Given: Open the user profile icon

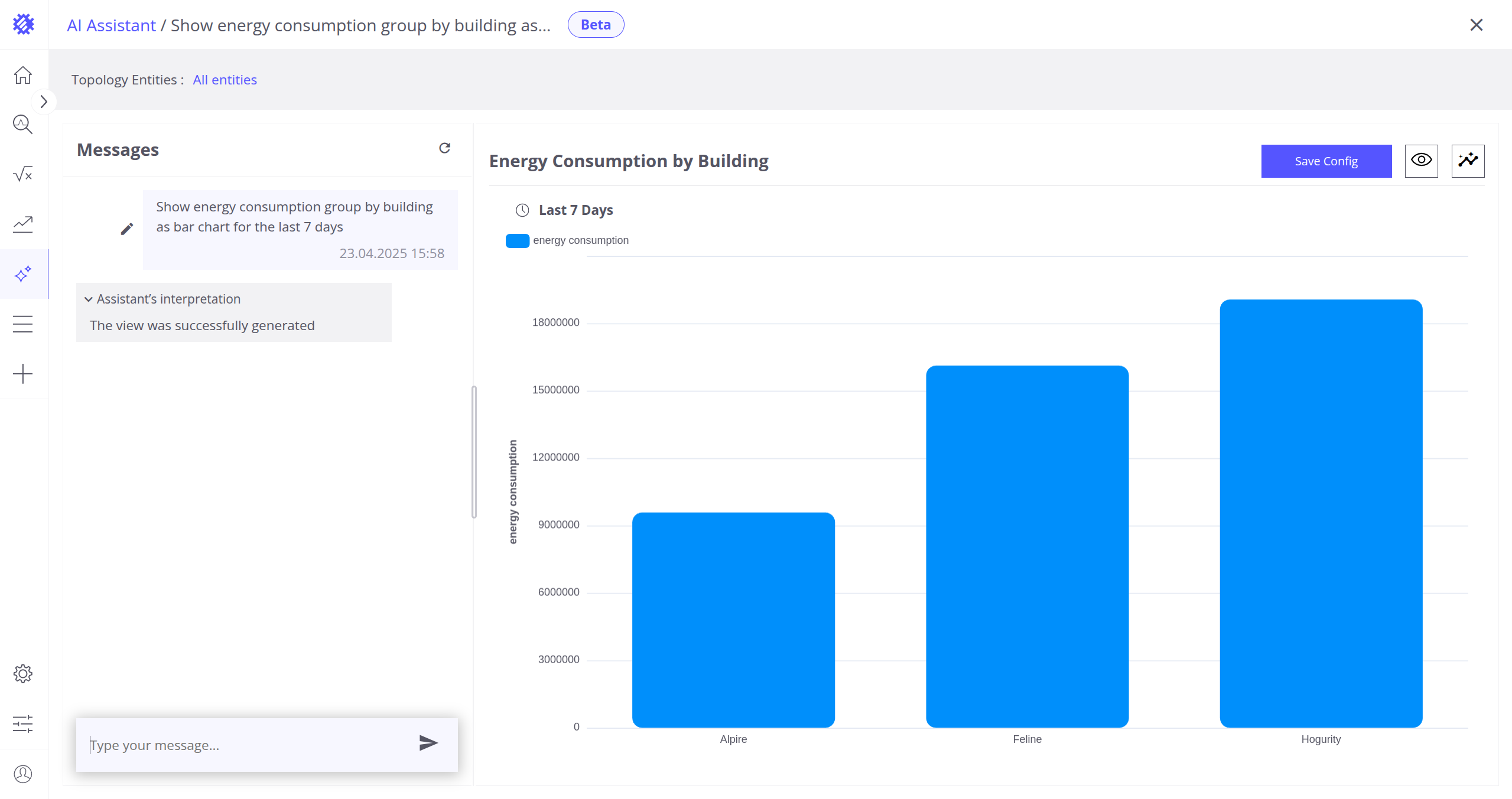Looking at the screenshot, I should [23, 774].
